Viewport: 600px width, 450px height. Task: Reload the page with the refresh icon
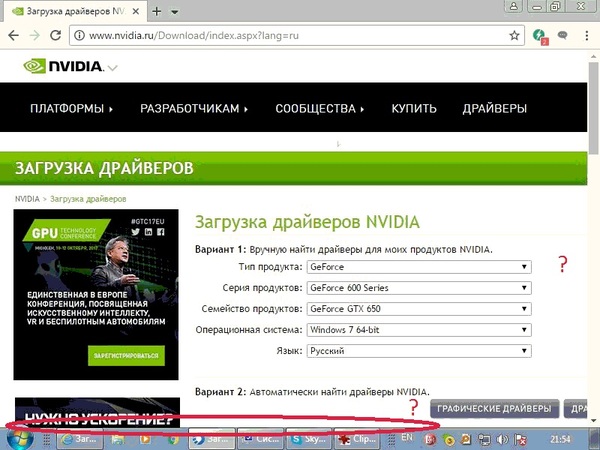[x=57, y=36]
